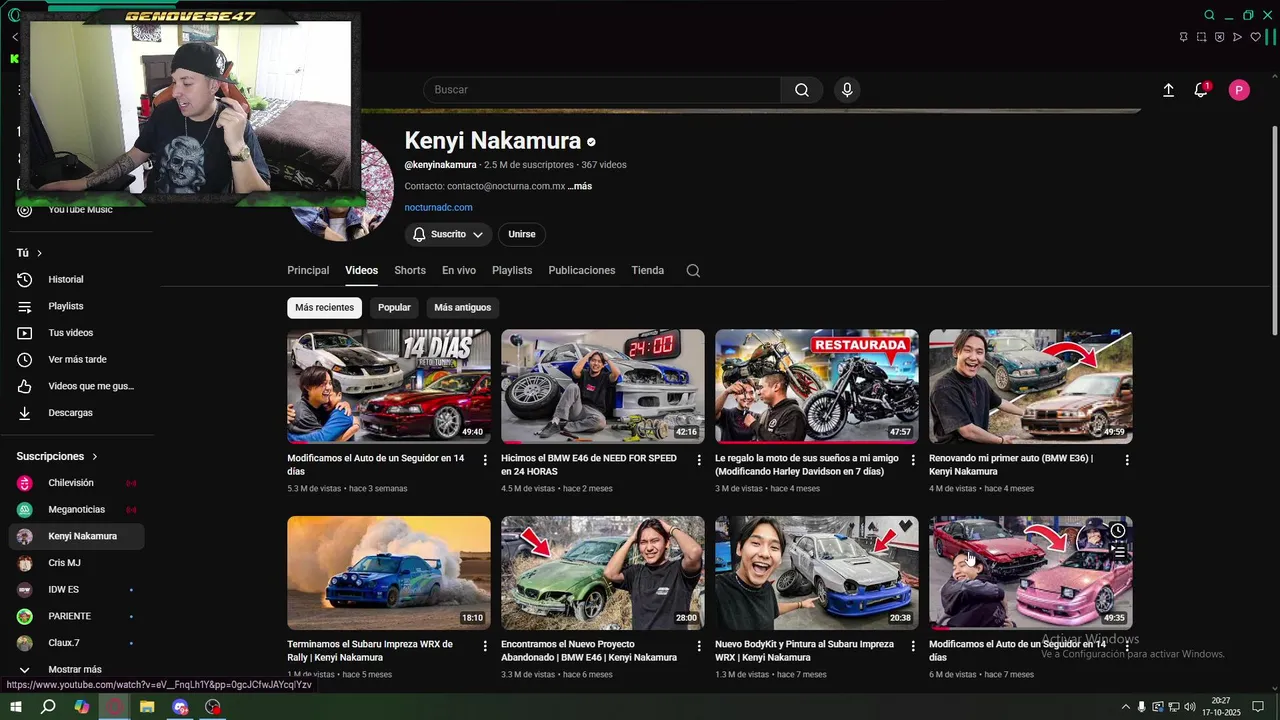
Task: Open Subaru Impreza rally thumbnail
Action: pyautogui.click(x=389, y=572)
